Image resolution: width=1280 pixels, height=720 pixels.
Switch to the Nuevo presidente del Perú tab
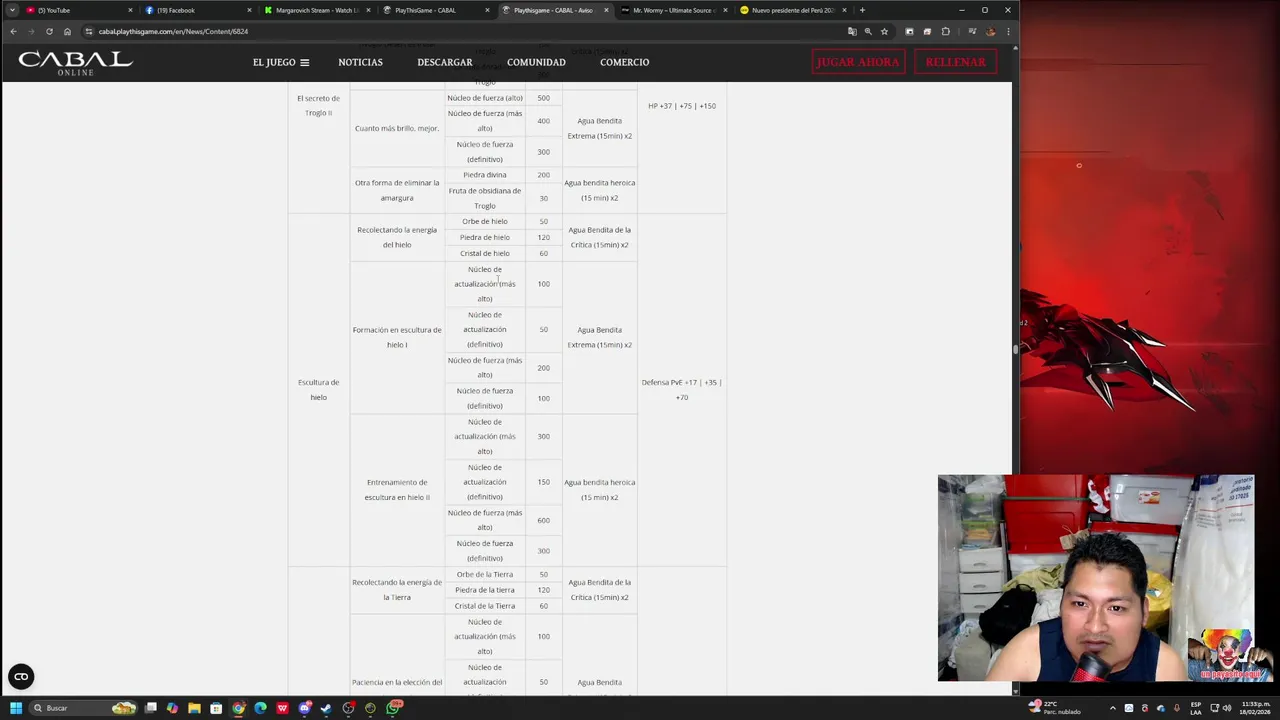(x=791, y=10)
